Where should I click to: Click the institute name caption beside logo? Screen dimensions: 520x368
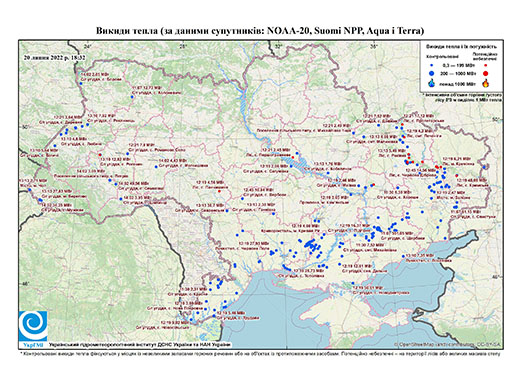tap(139, 345)
